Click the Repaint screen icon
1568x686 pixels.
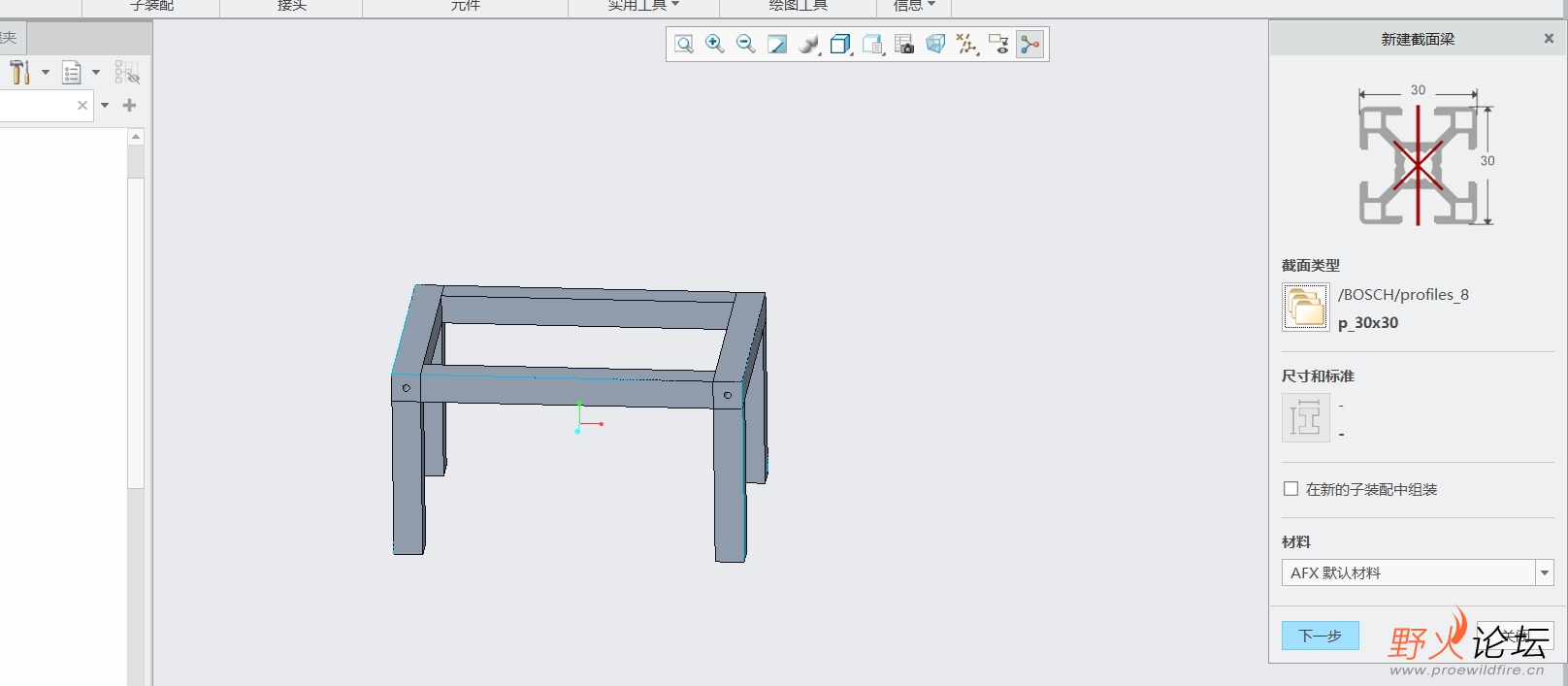pos(777,44)
